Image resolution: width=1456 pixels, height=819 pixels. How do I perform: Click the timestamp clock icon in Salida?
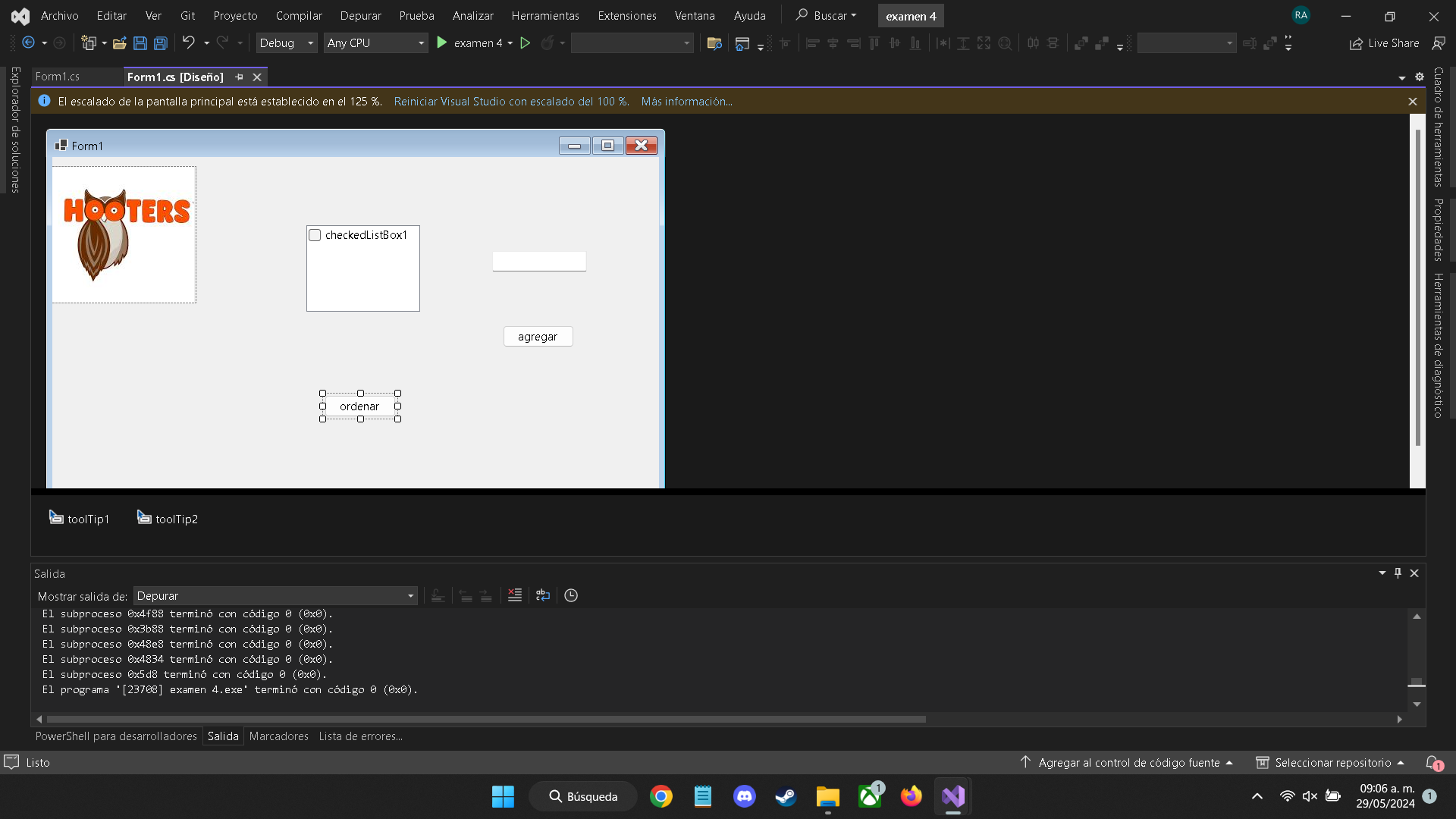(571, 595)
